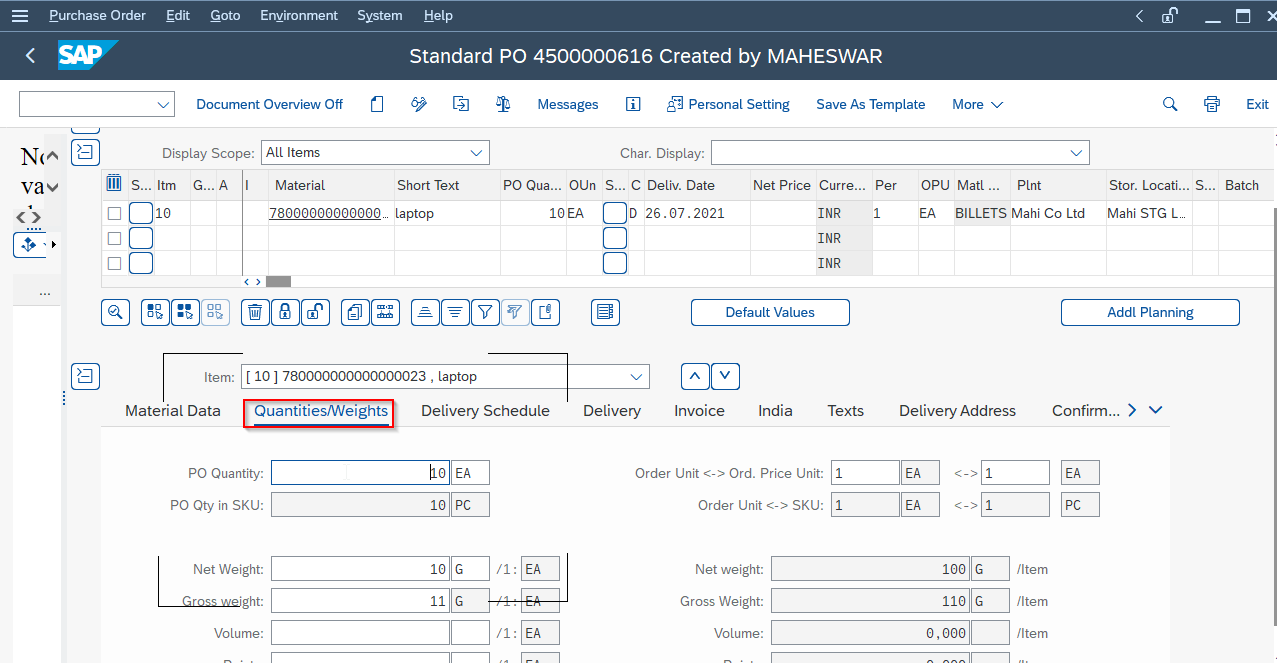Image resolution: width=1277 pixels, height=663 pixels.
Task: Open the hamburger main menu
Action: point(20,16)
